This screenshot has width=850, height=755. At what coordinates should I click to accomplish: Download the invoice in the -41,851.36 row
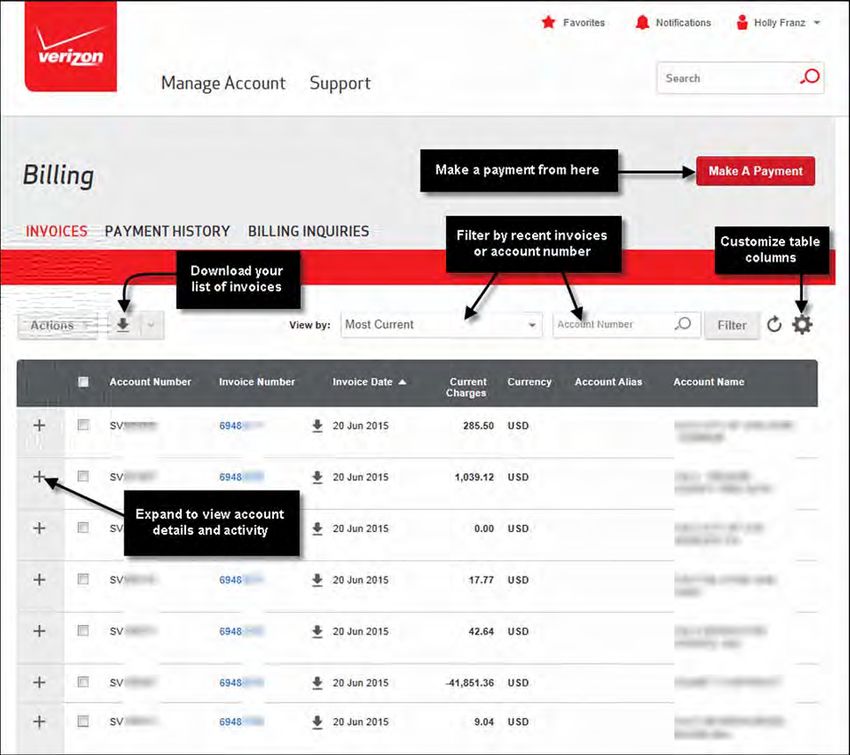pos(318,683)
